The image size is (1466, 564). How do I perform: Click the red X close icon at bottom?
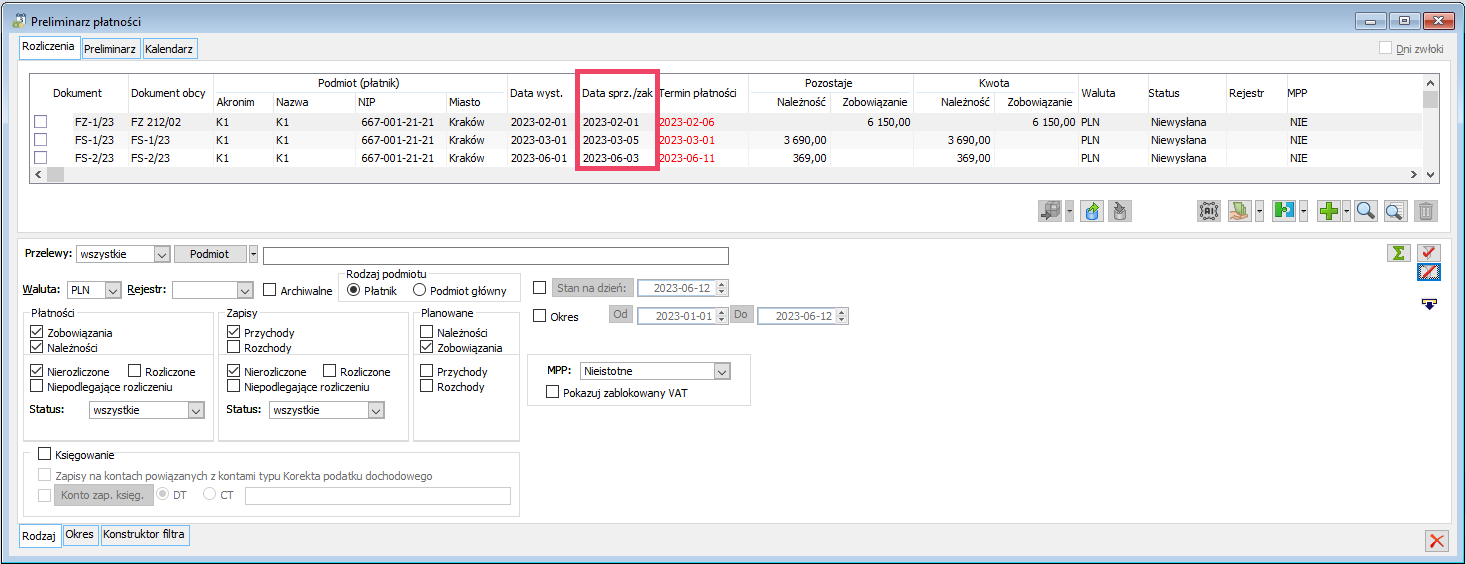[x=1437, y=541]
